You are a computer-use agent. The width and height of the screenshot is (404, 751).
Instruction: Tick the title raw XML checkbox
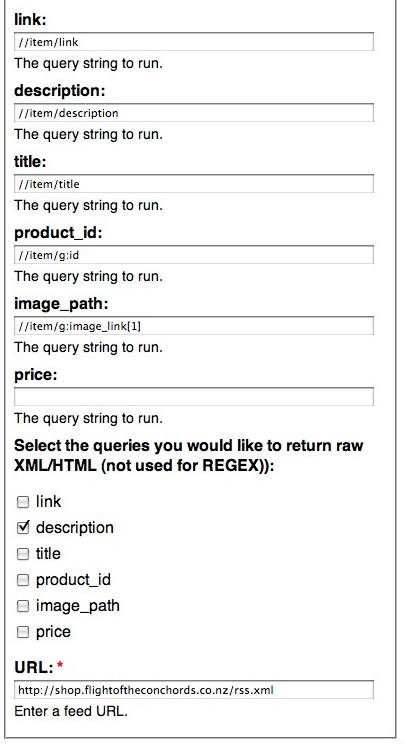[23, 554]
